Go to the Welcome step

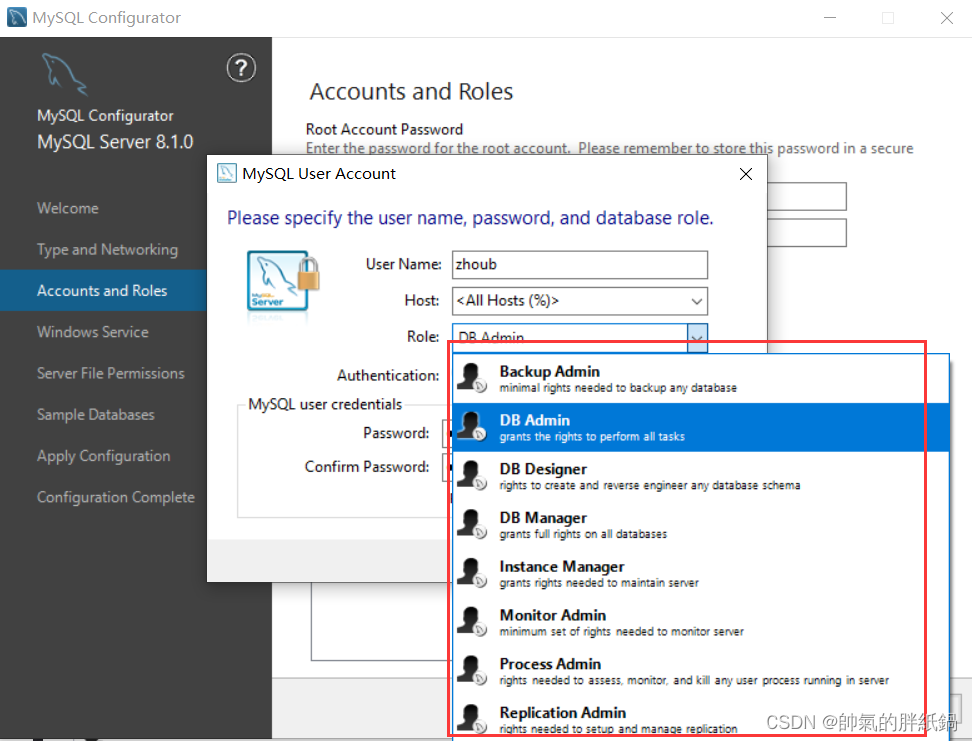click(x=68, y=208)
